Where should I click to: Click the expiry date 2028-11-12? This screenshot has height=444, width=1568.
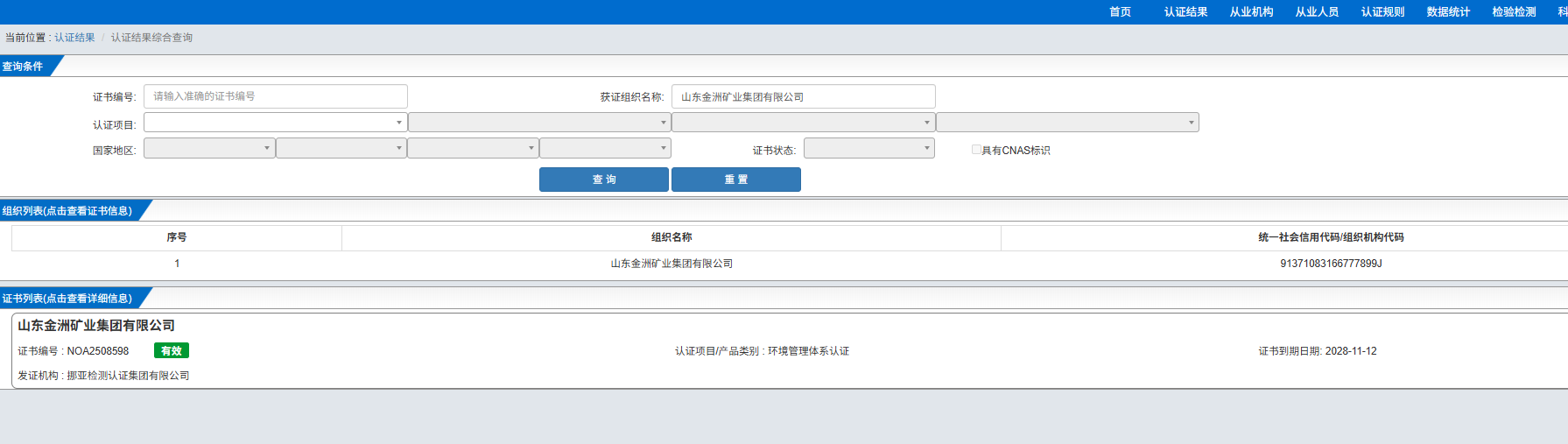tap(1351, 351)
